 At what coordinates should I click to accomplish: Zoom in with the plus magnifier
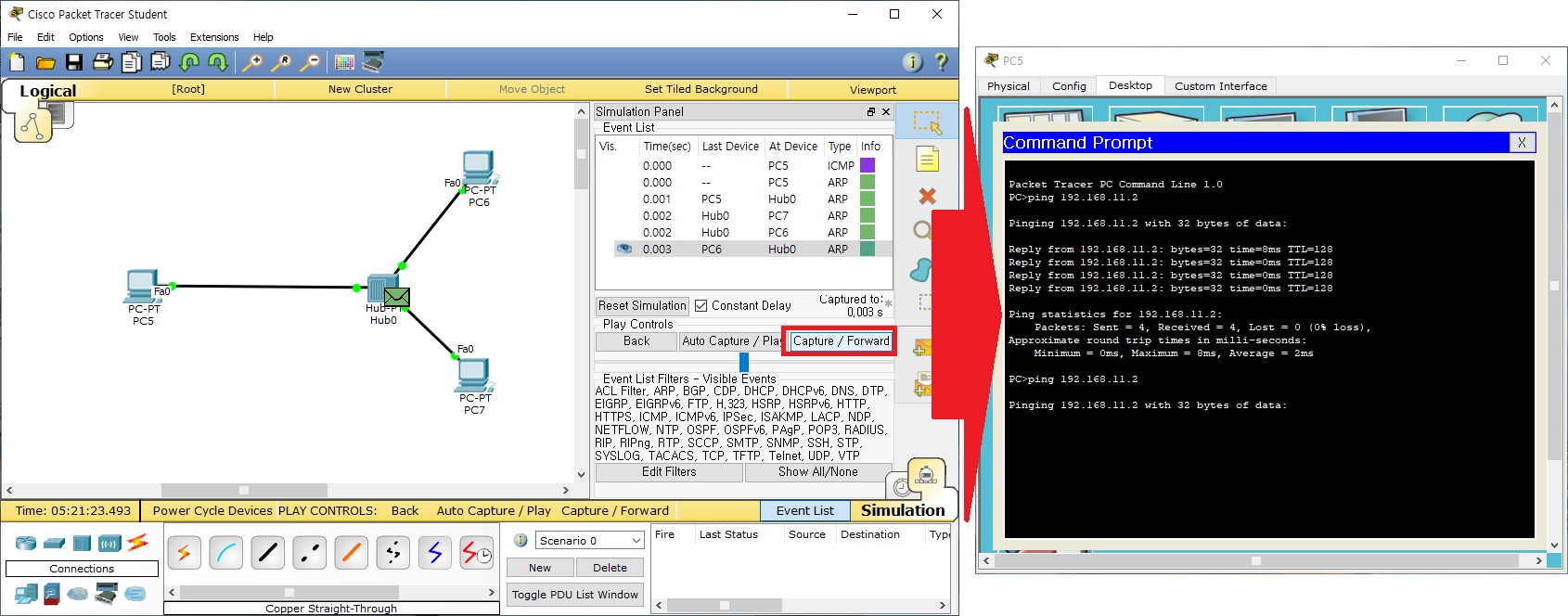pos(251,62)
